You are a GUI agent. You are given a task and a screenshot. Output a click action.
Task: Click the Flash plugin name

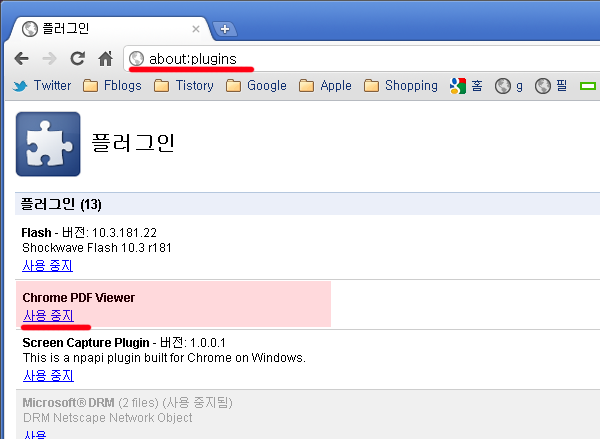pos(37,233)
